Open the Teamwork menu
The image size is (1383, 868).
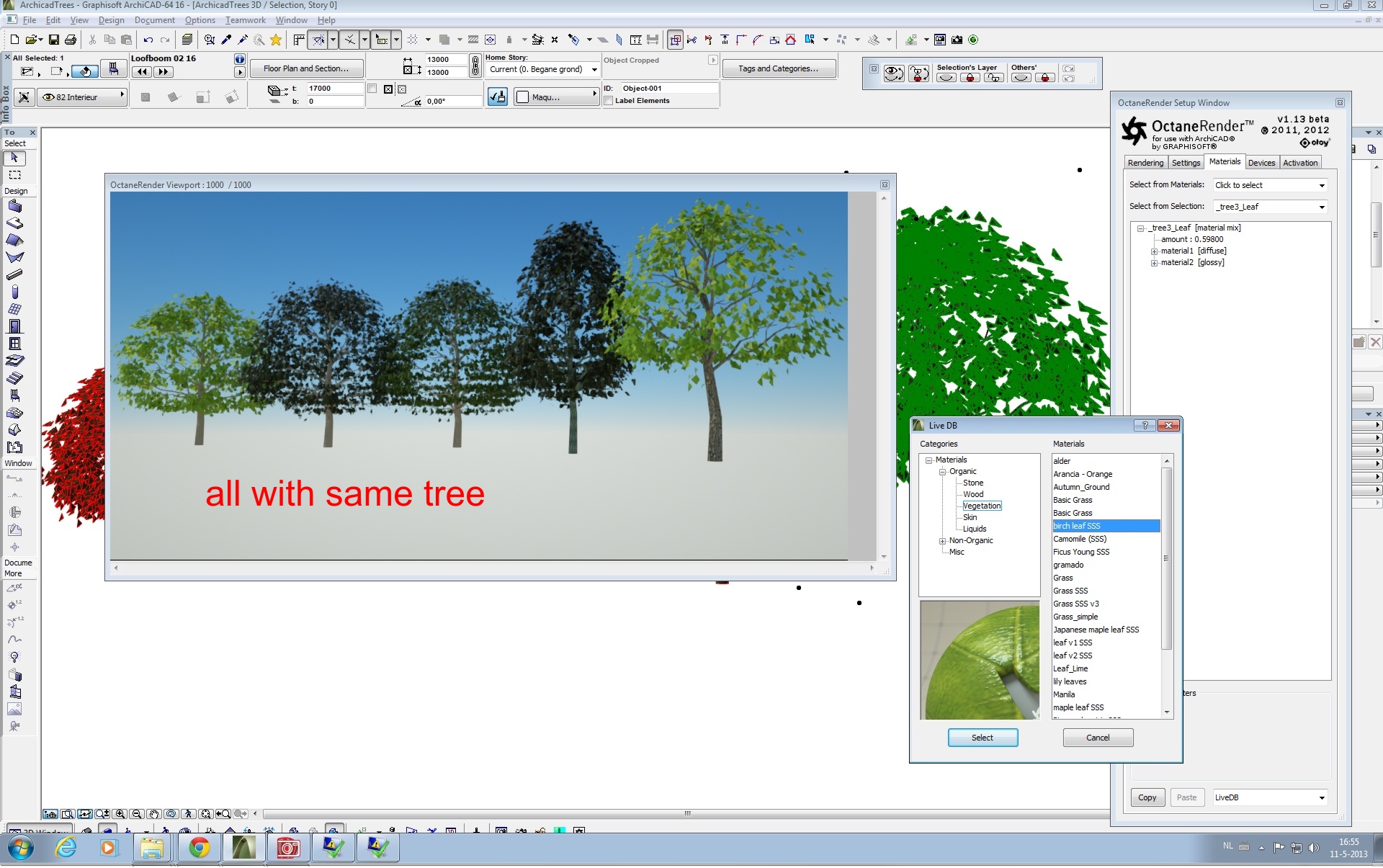tap(245, 20)
